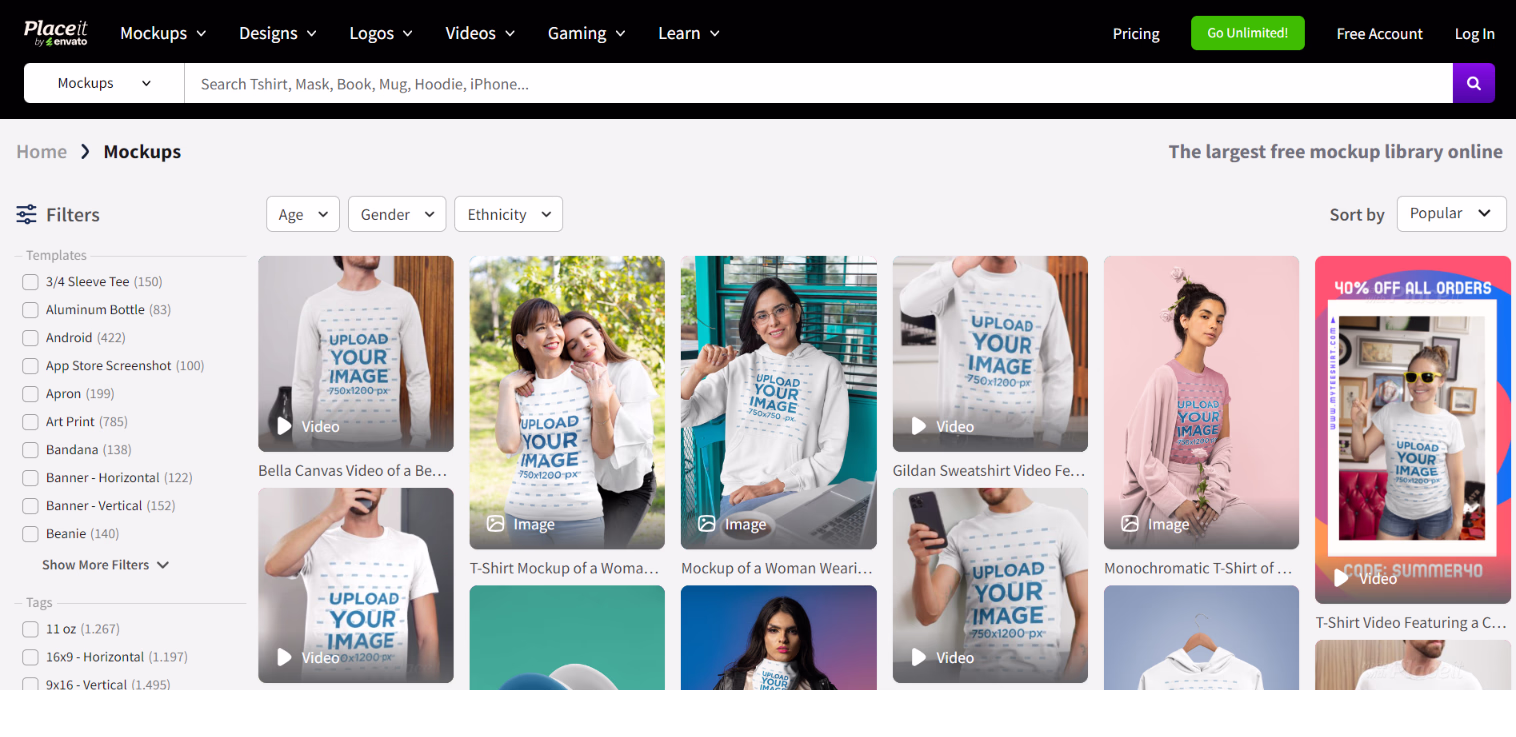1516x737 pixels.
Task: Click the search text input field
Action: (x=818, y=83)
